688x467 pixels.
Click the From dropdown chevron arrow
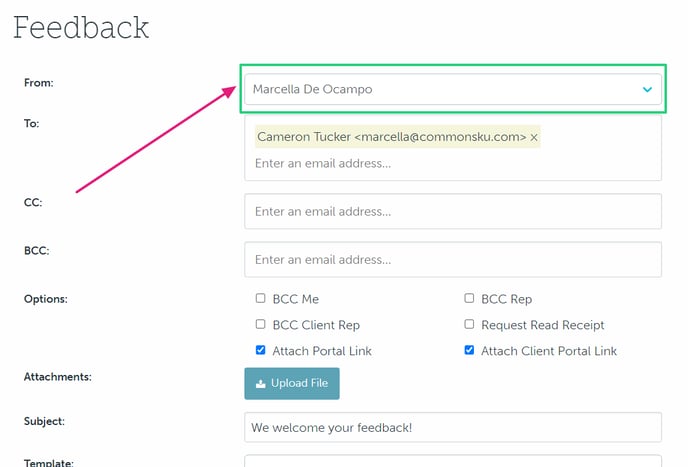[647, 90]
